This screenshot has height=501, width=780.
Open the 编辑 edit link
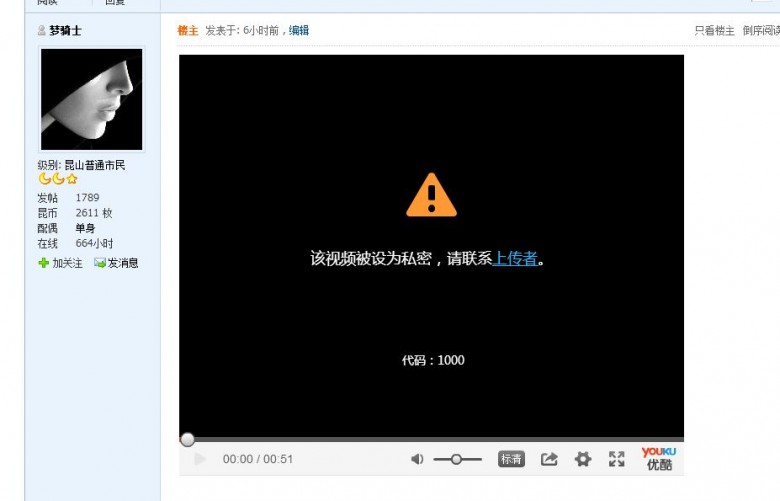298,30
